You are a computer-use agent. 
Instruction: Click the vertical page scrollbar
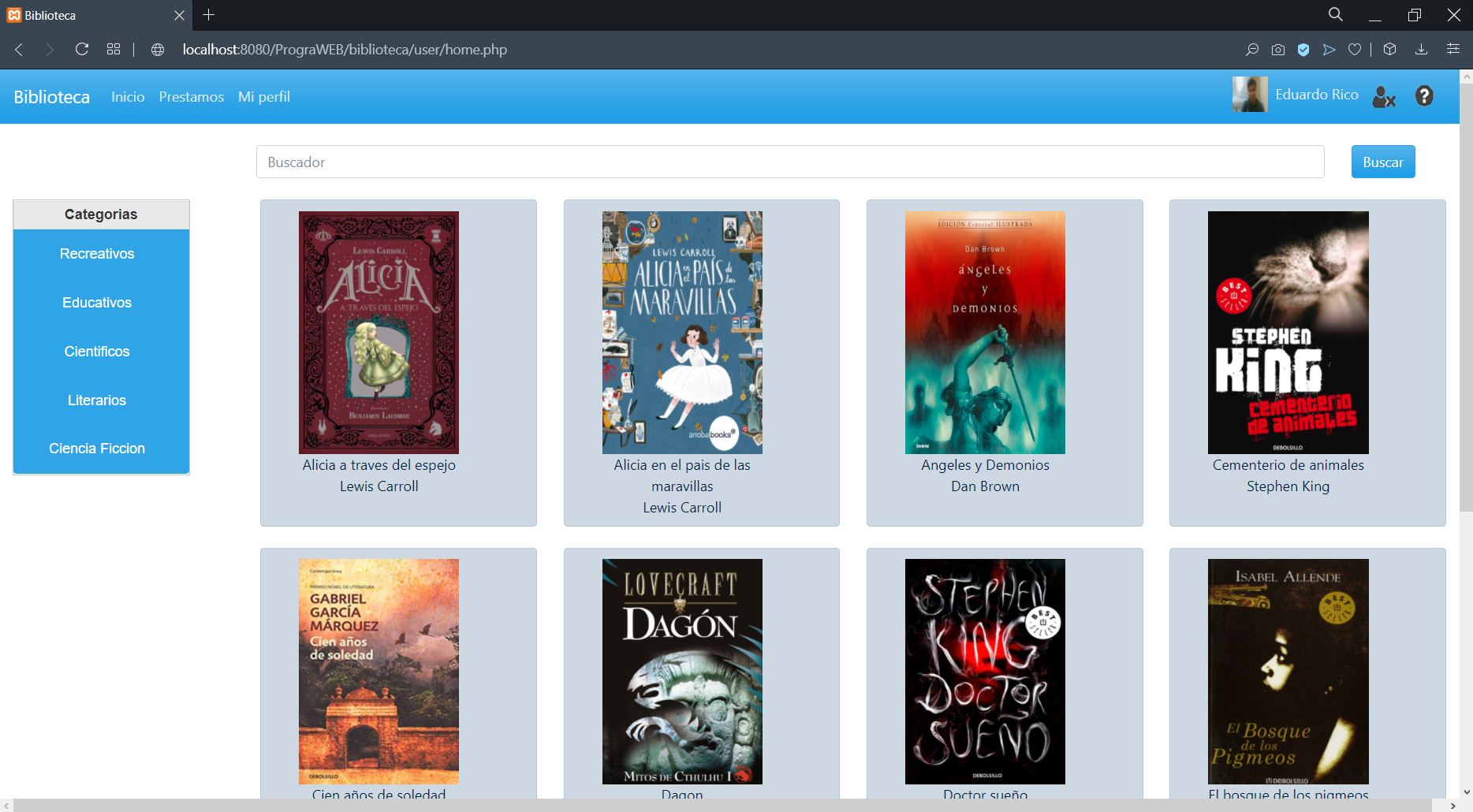pyautogui.click(x=1466, y=298)
